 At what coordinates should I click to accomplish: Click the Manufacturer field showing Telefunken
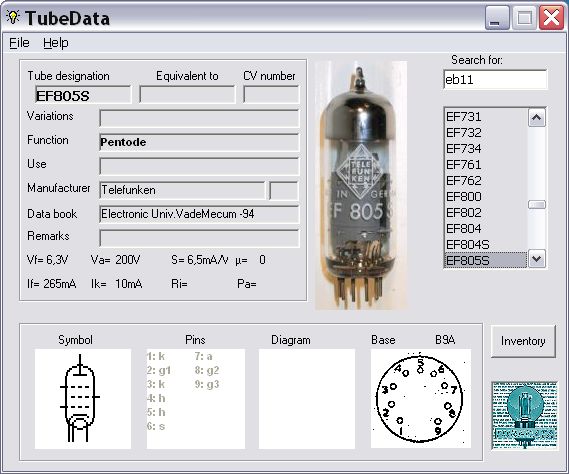pyautogui.click(x=182, y=190)
